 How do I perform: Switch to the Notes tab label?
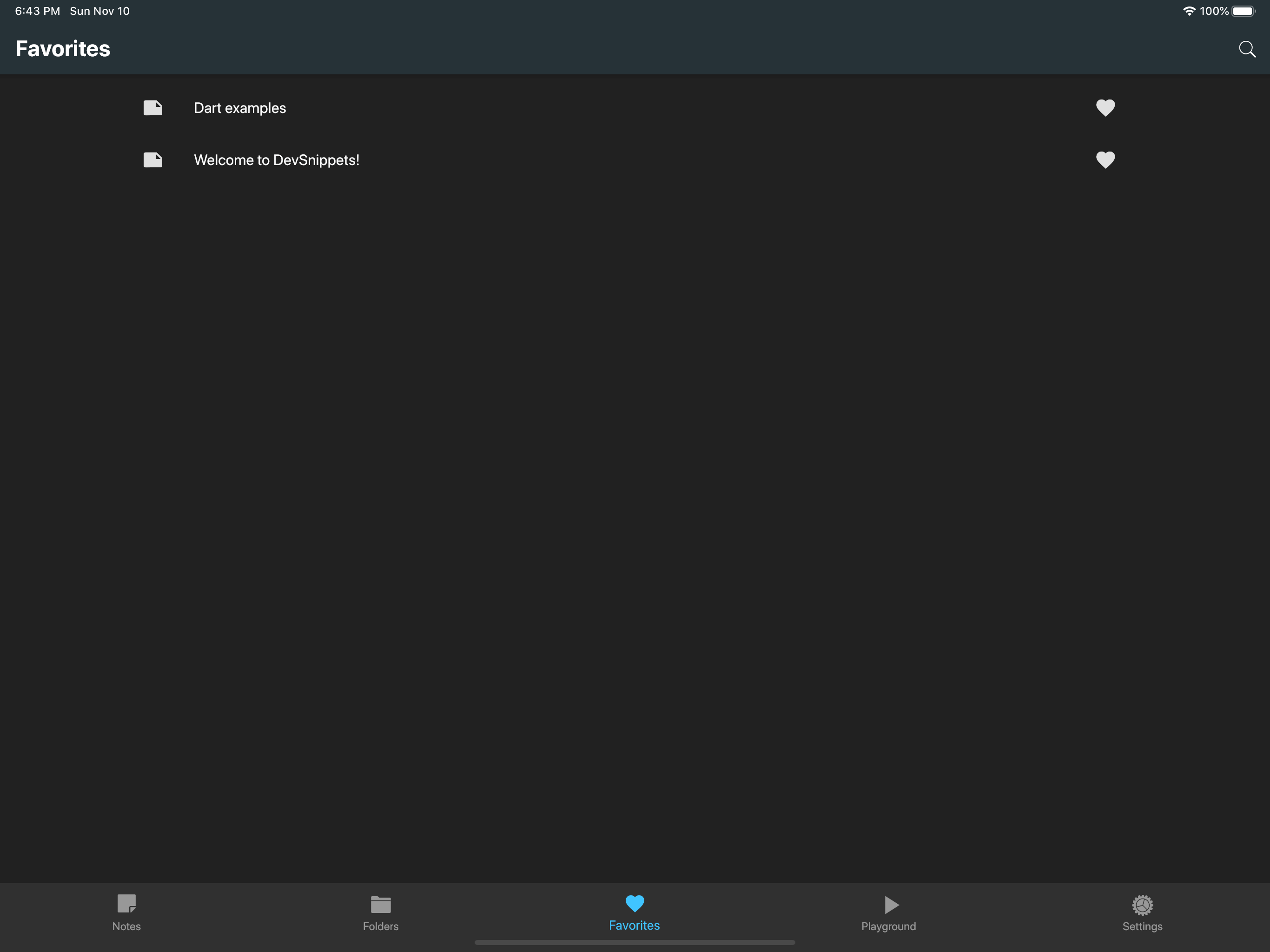tap(126, 926)
